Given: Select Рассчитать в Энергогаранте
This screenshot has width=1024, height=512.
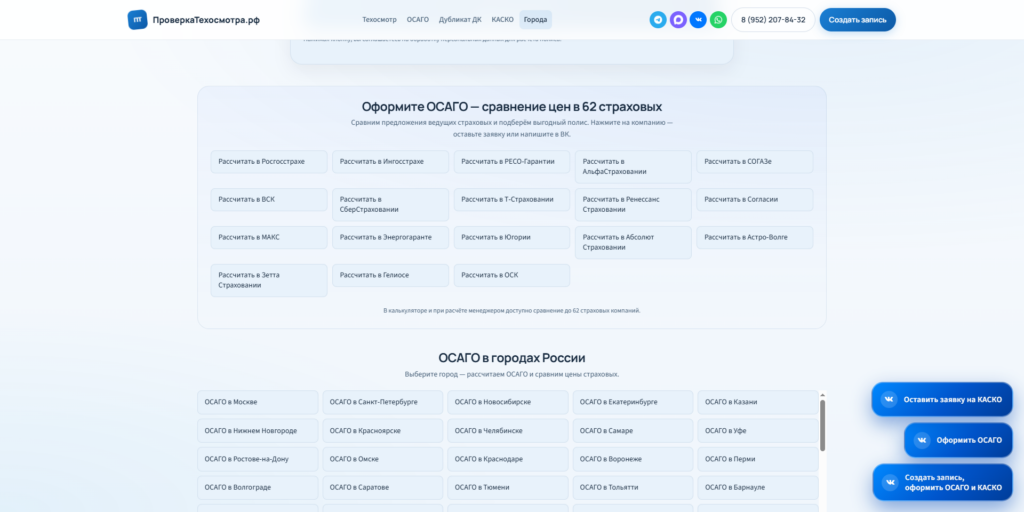Looking at the screenshot, I should click(391, 238).
